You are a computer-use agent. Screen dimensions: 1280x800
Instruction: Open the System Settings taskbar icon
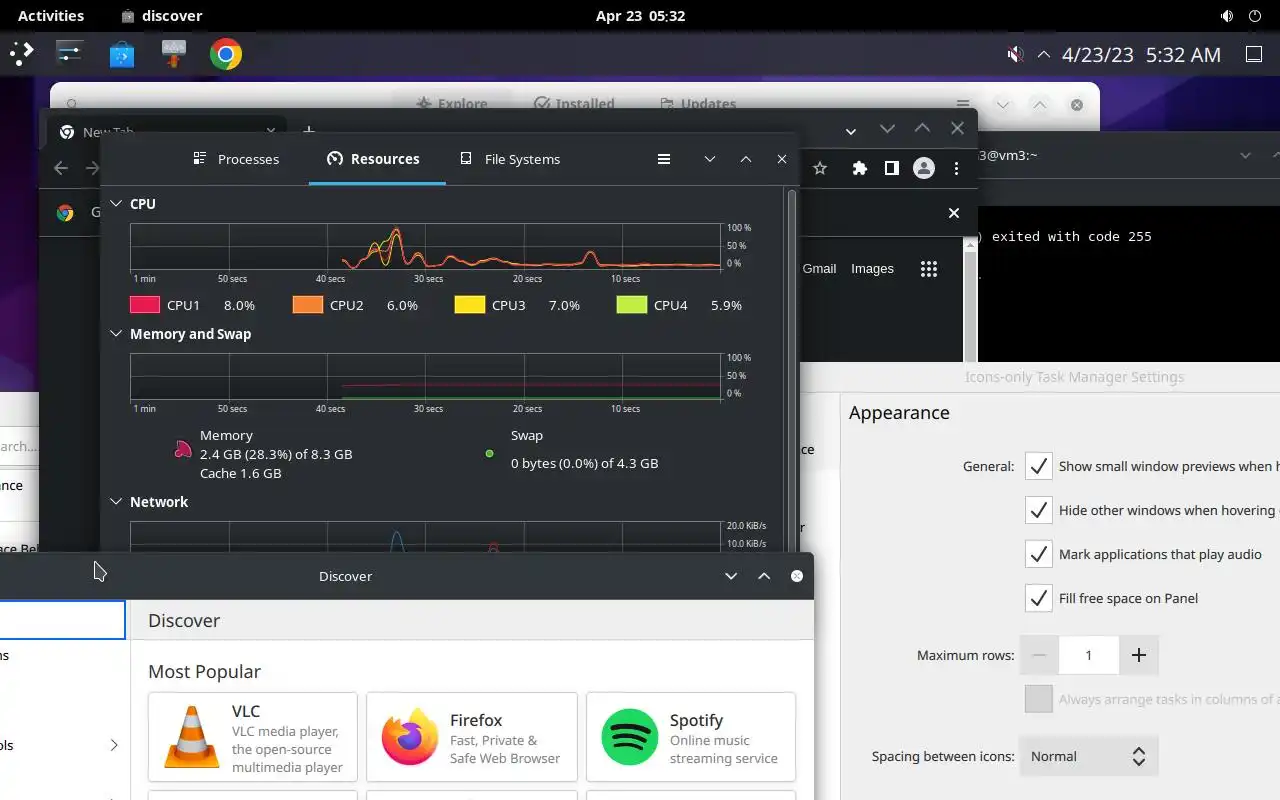(70, 54)
